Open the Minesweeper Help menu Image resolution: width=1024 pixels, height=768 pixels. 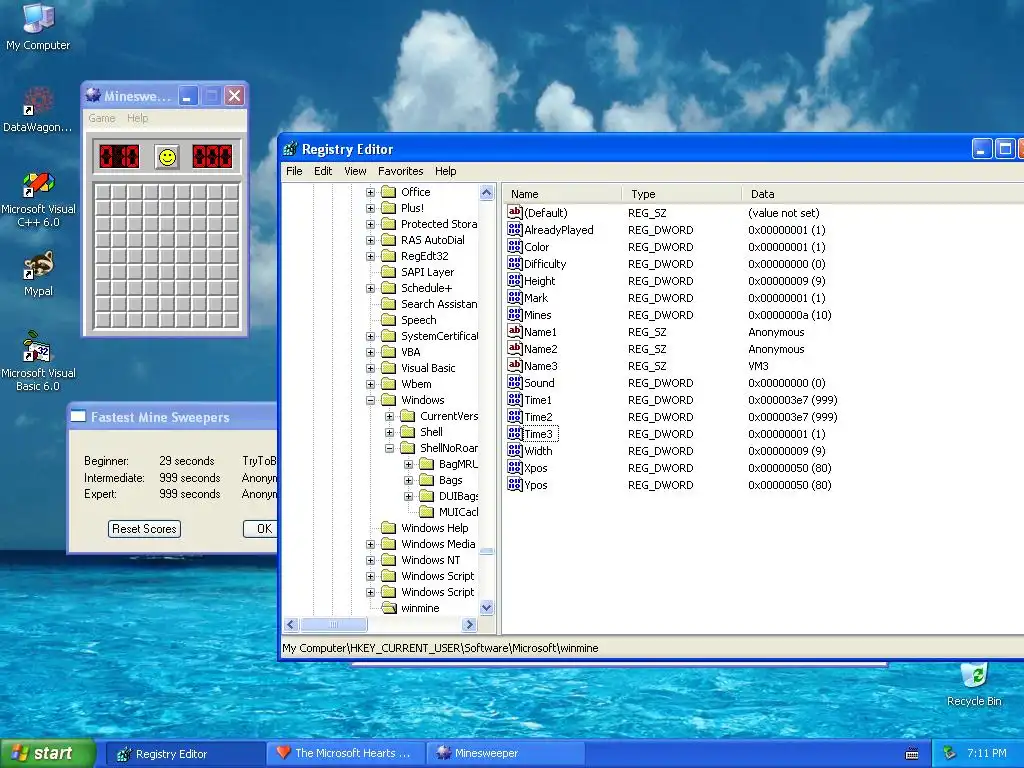[137, 118]
